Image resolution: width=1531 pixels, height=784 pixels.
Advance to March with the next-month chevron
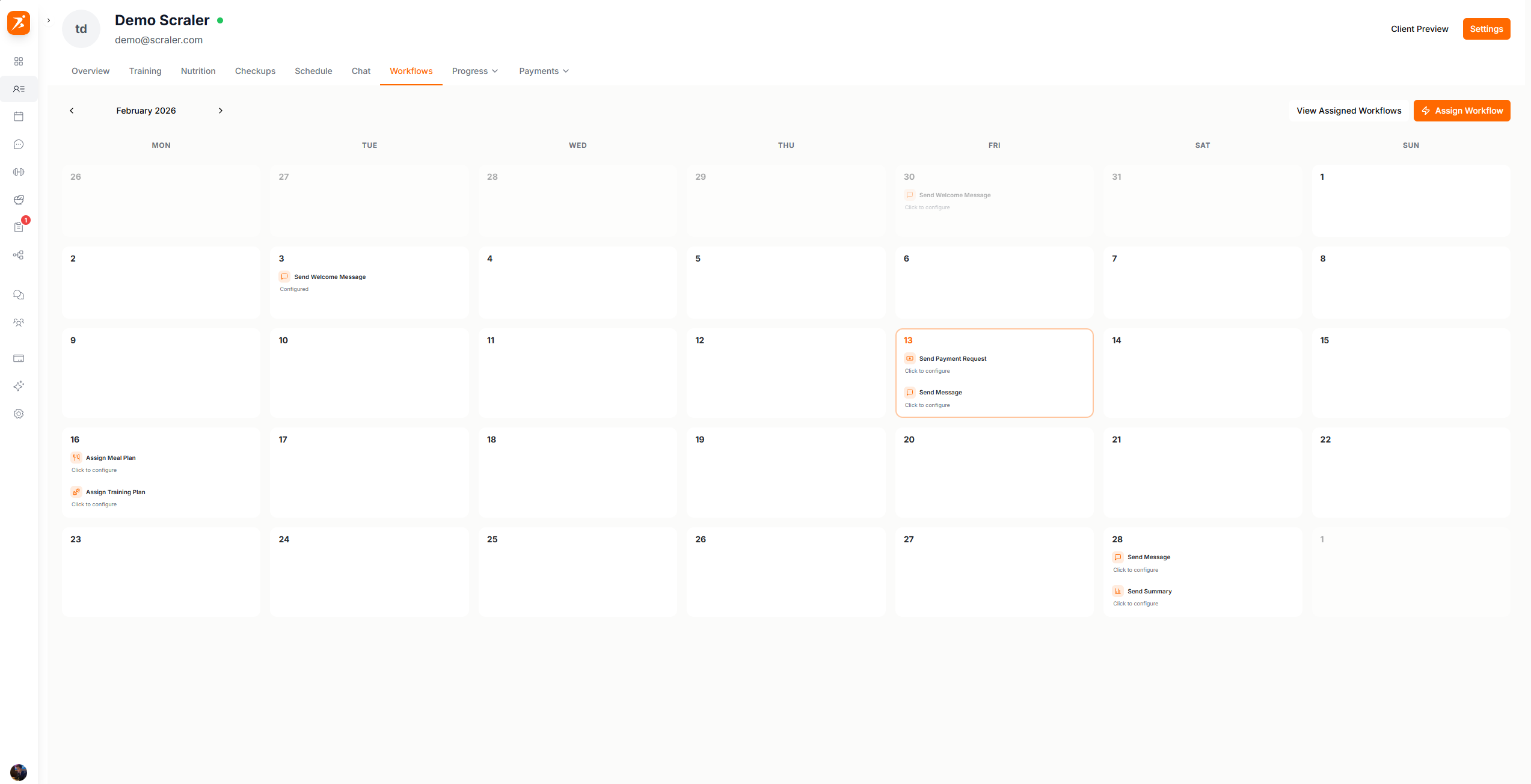(x=220, y=111)
